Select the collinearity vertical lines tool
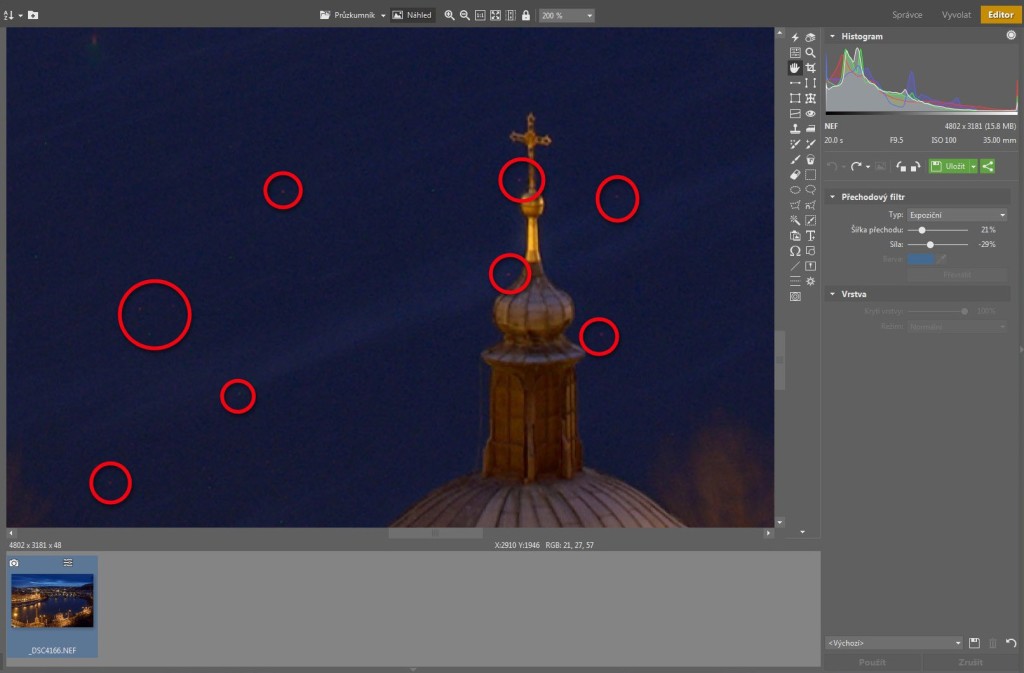1024x673 pixels. tap(810, 83)
